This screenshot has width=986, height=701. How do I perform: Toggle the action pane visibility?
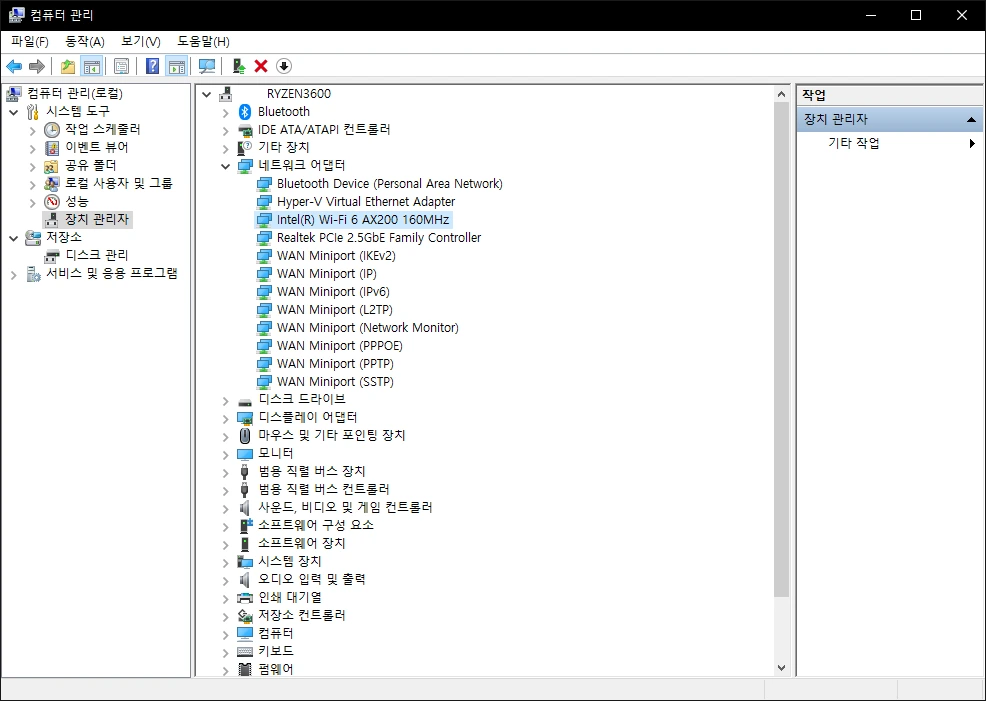[176, 66]
